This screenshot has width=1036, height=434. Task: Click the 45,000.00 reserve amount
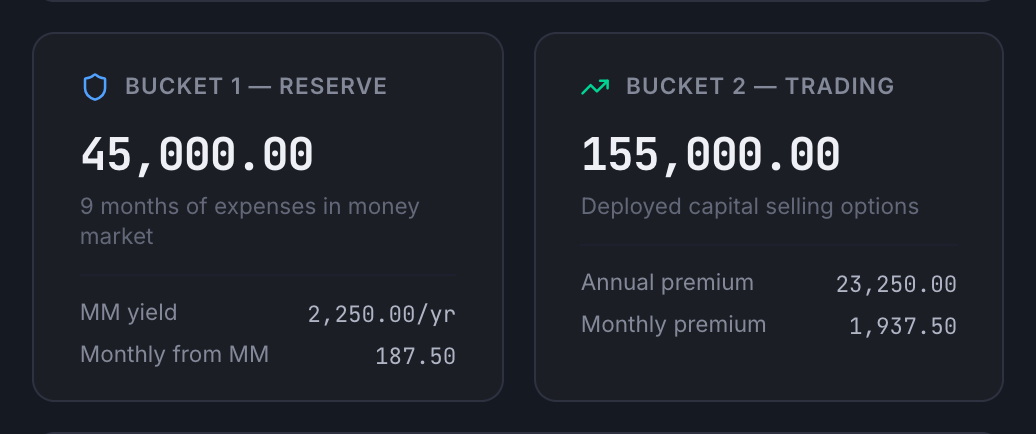[196, 155]
